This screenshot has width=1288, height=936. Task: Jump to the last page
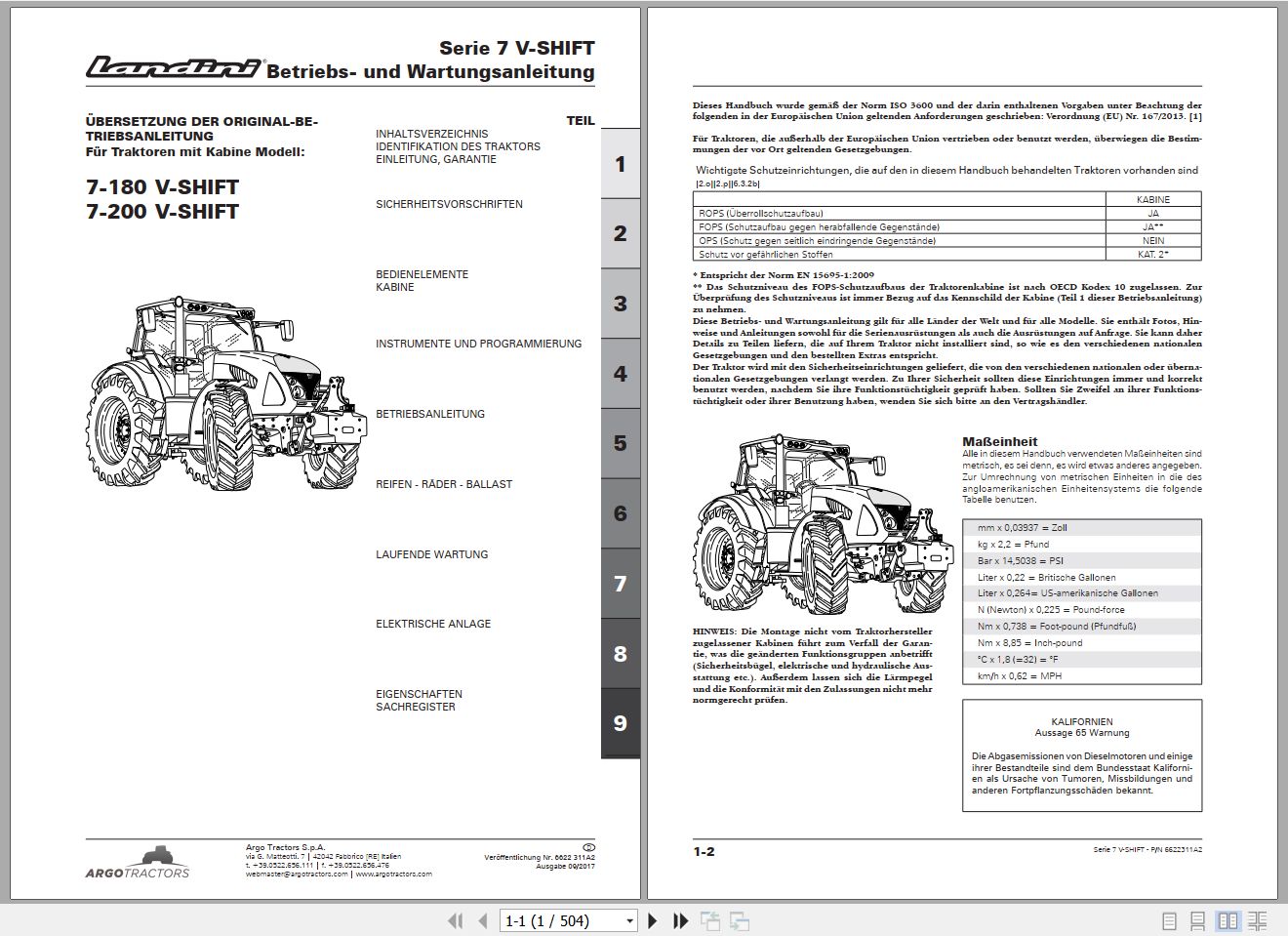click(680, 920)
